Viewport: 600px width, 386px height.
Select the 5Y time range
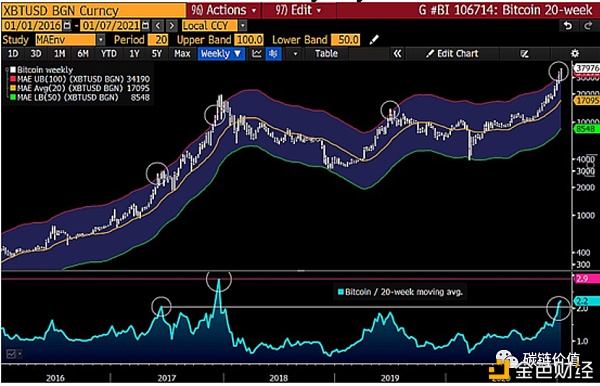(157, 54)
